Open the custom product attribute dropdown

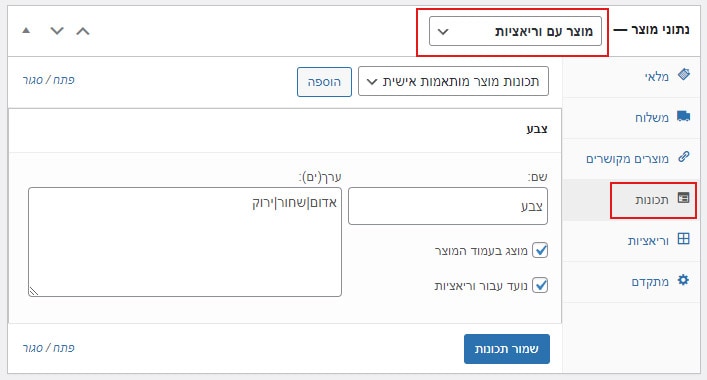(453, 81)
